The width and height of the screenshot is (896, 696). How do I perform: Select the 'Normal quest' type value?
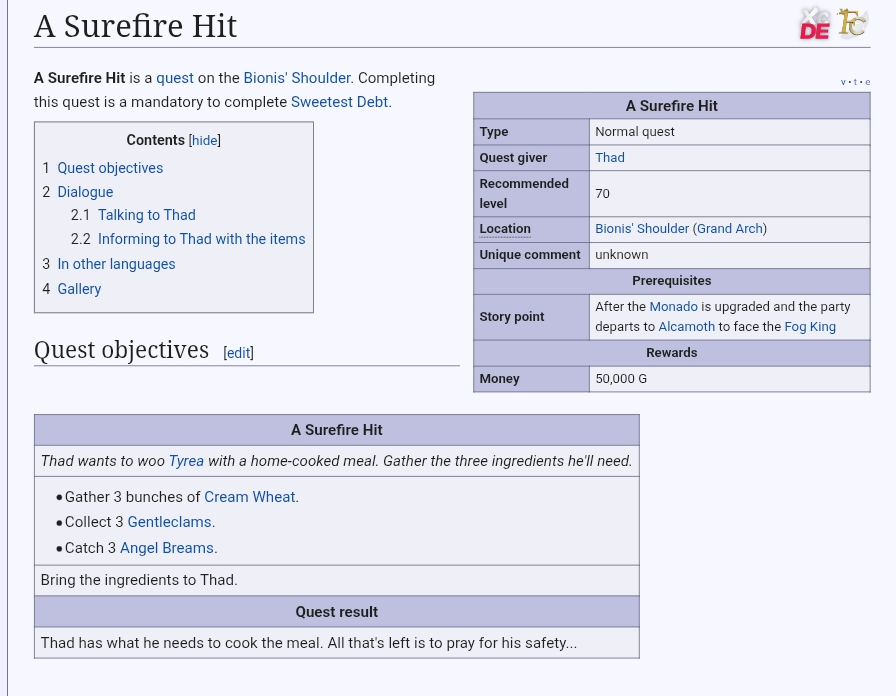pos(635,132)
